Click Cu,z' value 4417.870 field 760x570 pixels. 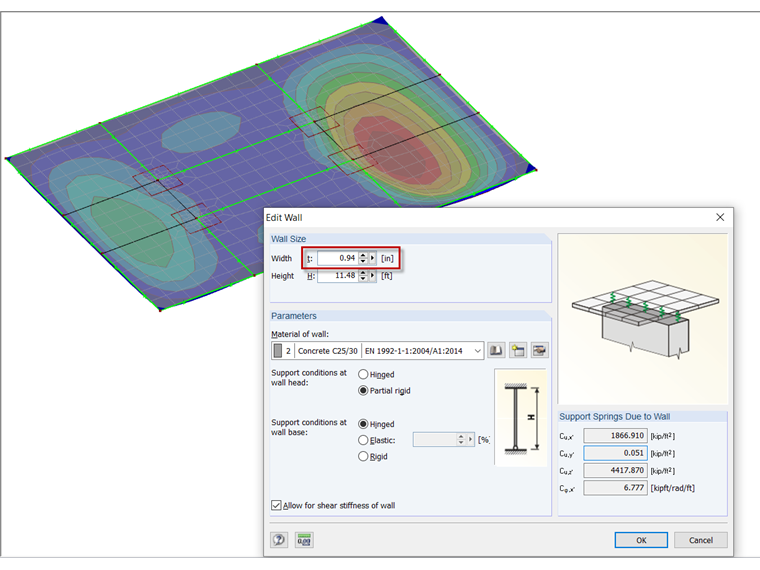(615, 470)
